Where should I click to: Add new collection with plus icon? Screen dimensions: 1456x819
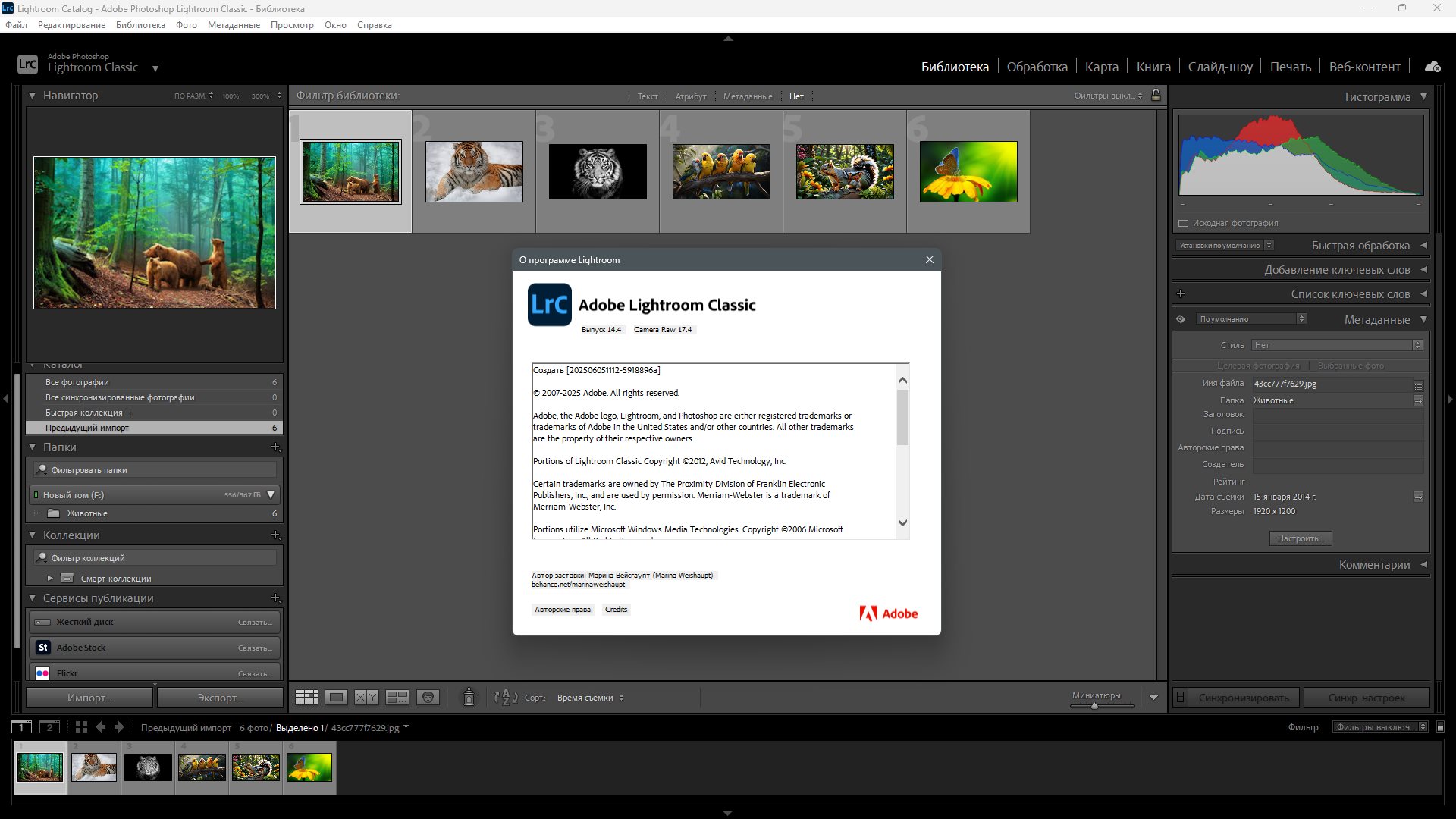tap(276, 535)
